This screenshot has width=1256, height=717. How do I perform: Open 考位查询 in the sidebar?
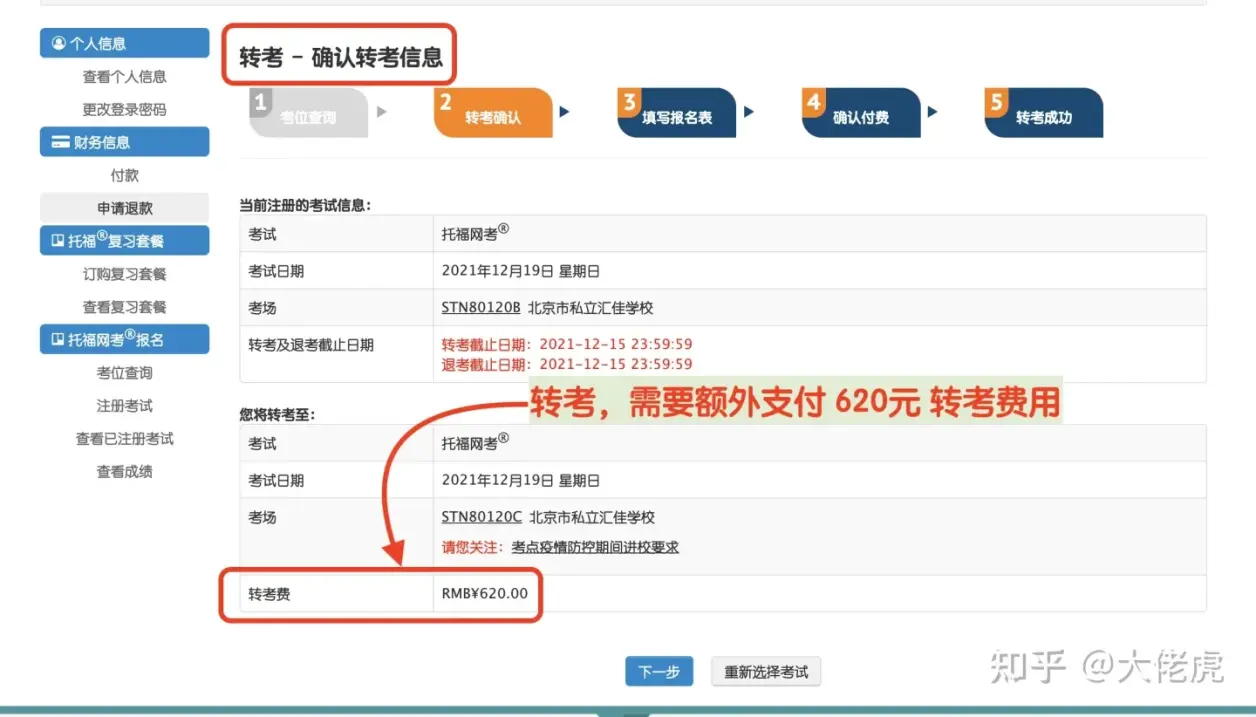pos(125,373)
